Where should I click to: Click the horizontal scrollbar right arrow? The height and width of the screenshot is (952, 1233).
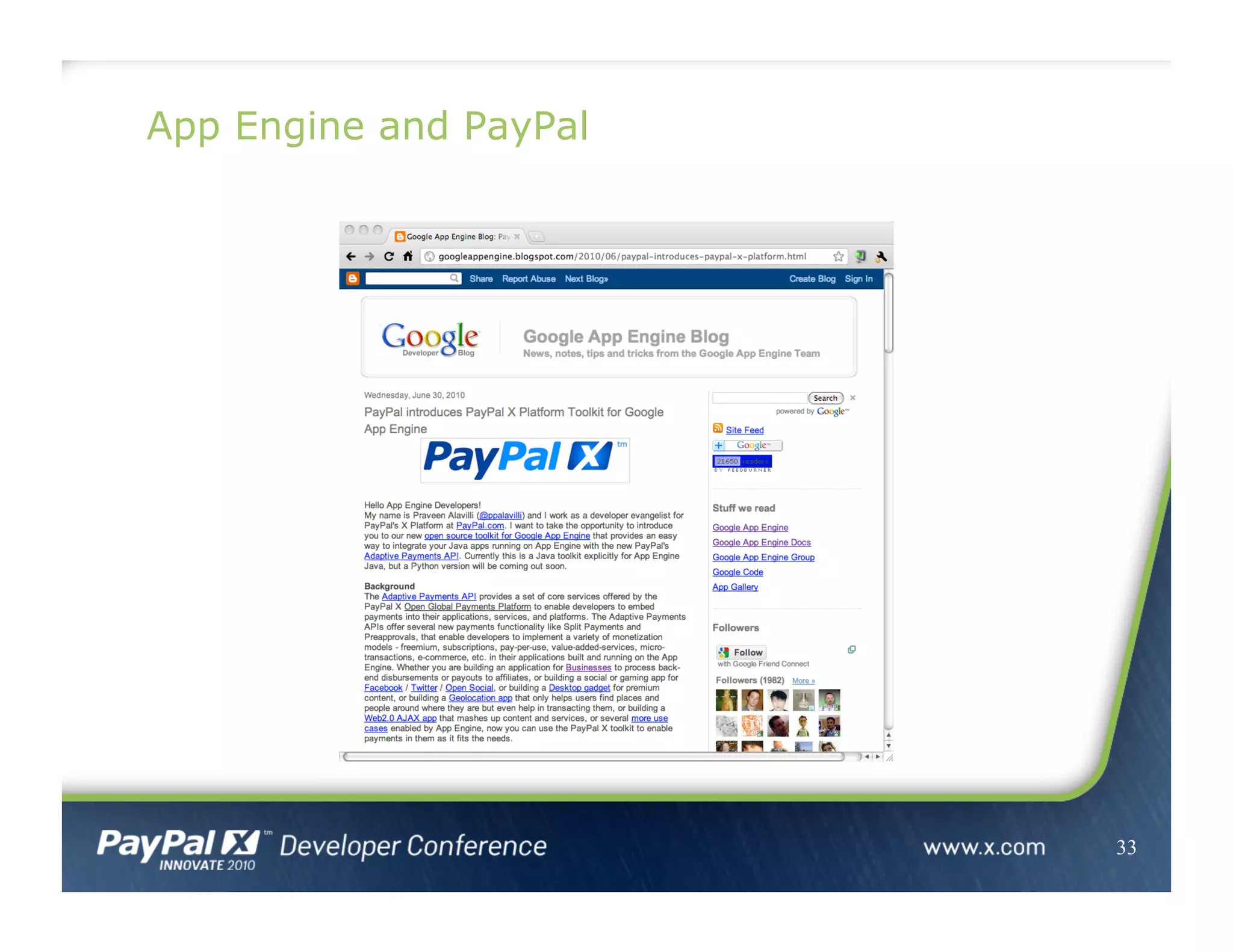click(x=877, y=757)
